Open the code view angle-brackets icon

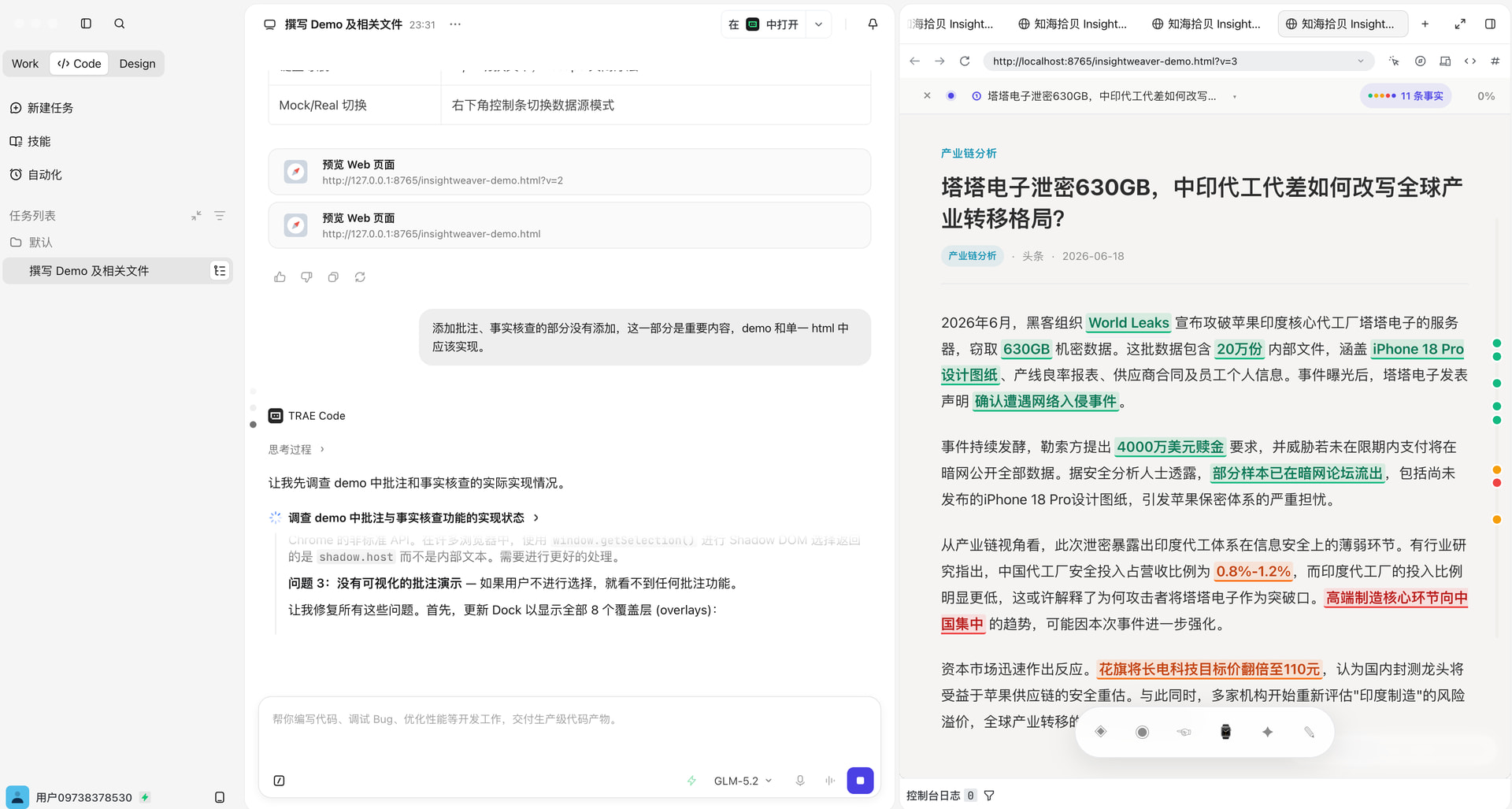point(1470,61)
